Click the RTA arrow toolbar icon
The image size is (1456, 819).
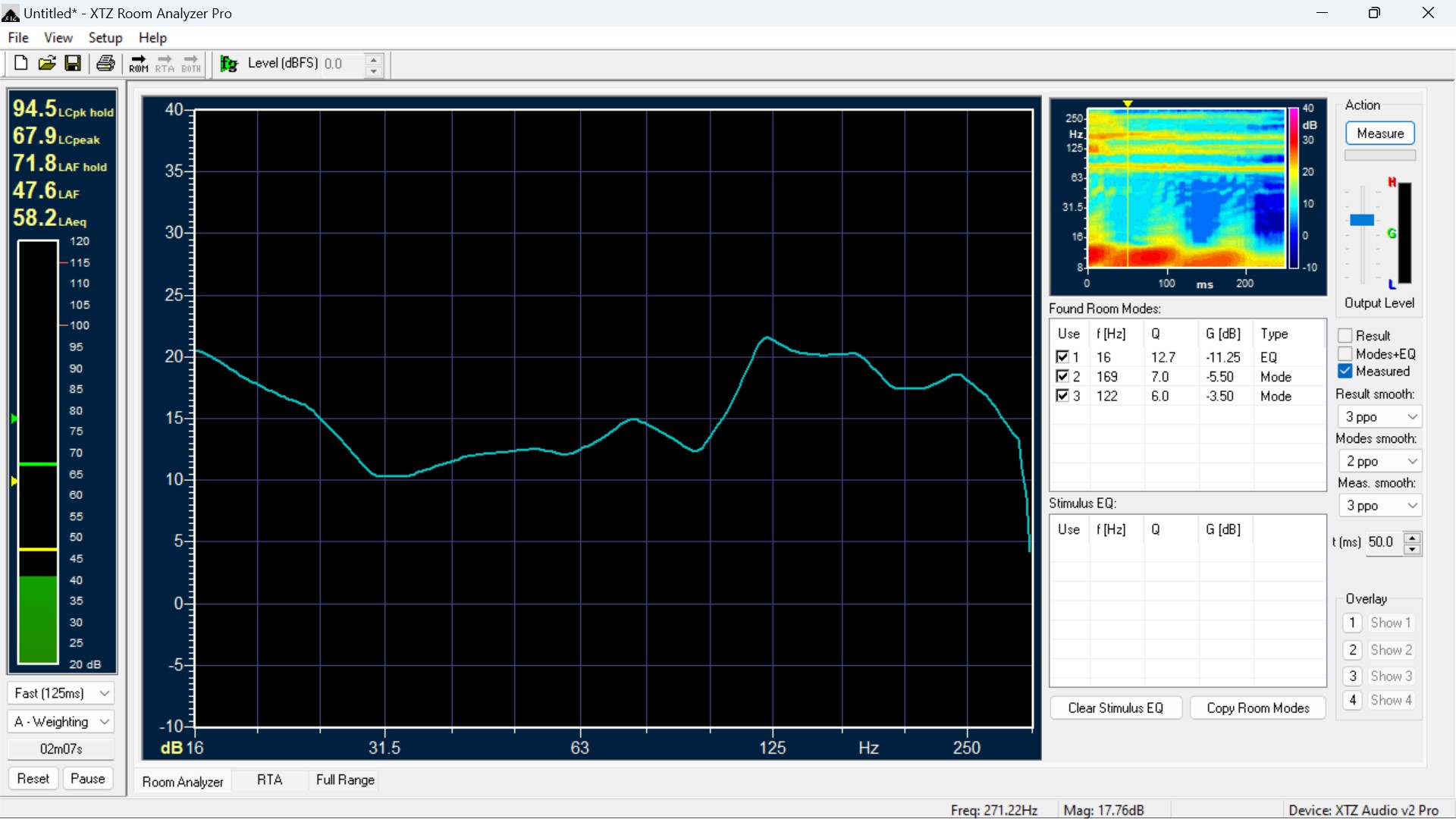165,64
